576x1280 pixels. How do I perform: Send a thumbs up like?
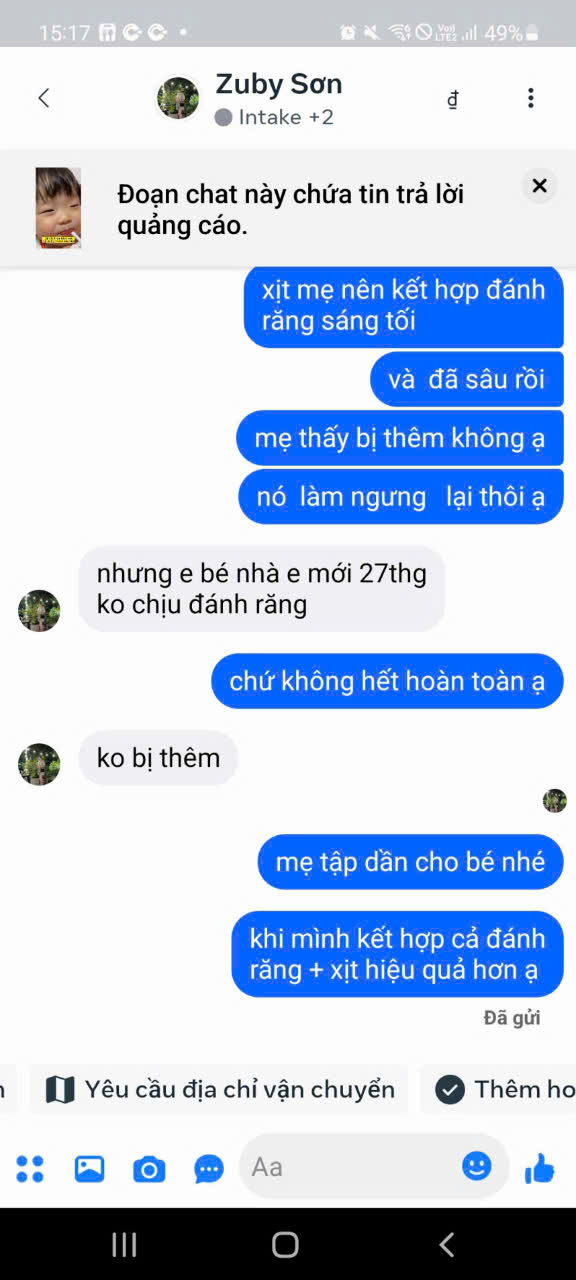[540, 1167]
